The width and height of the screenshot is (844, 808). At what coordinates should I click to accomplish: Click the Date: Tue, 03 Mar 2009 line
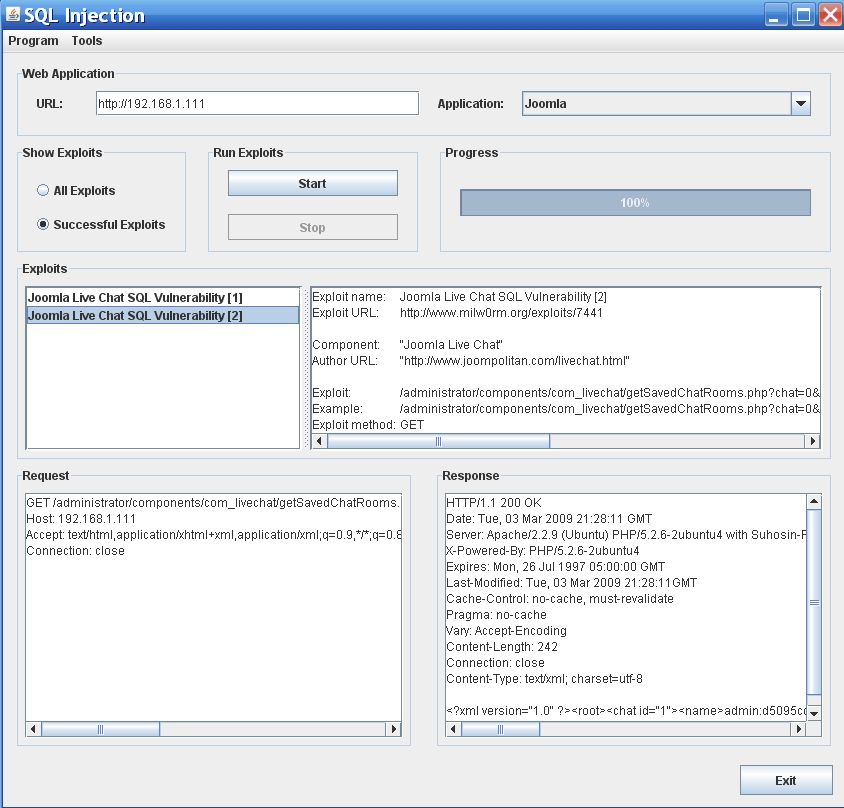coord(549,519)
